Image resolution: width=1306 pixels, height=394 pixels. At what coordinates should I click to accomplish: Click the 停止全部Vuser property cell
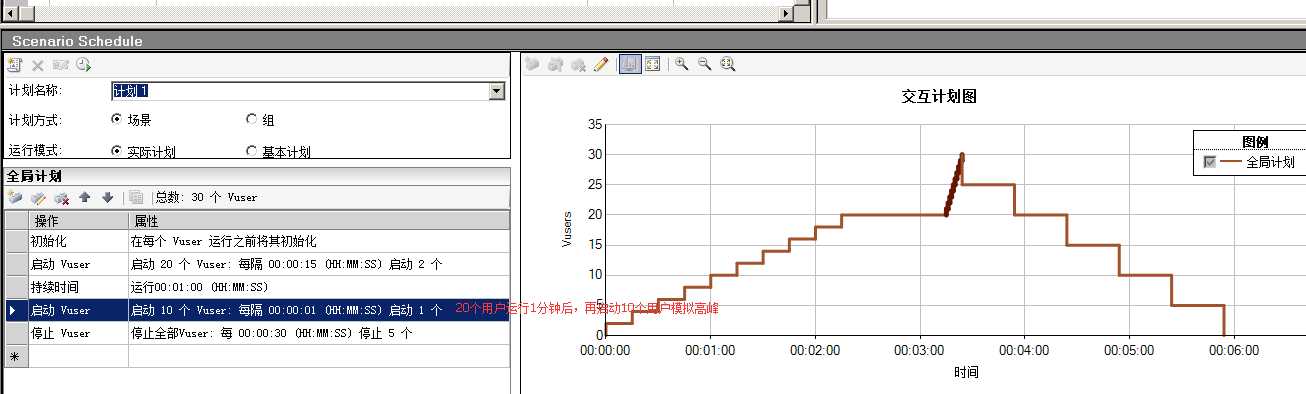[319, 333]
